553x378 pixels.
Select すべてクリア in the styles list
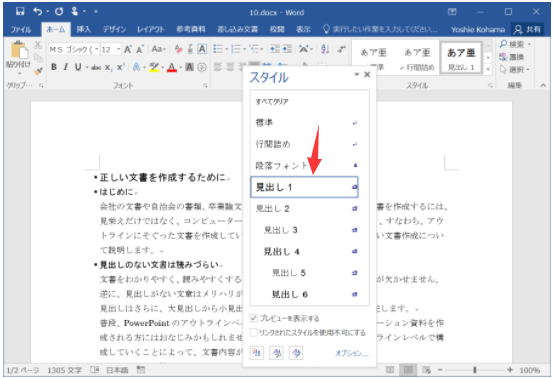[304, 102]
